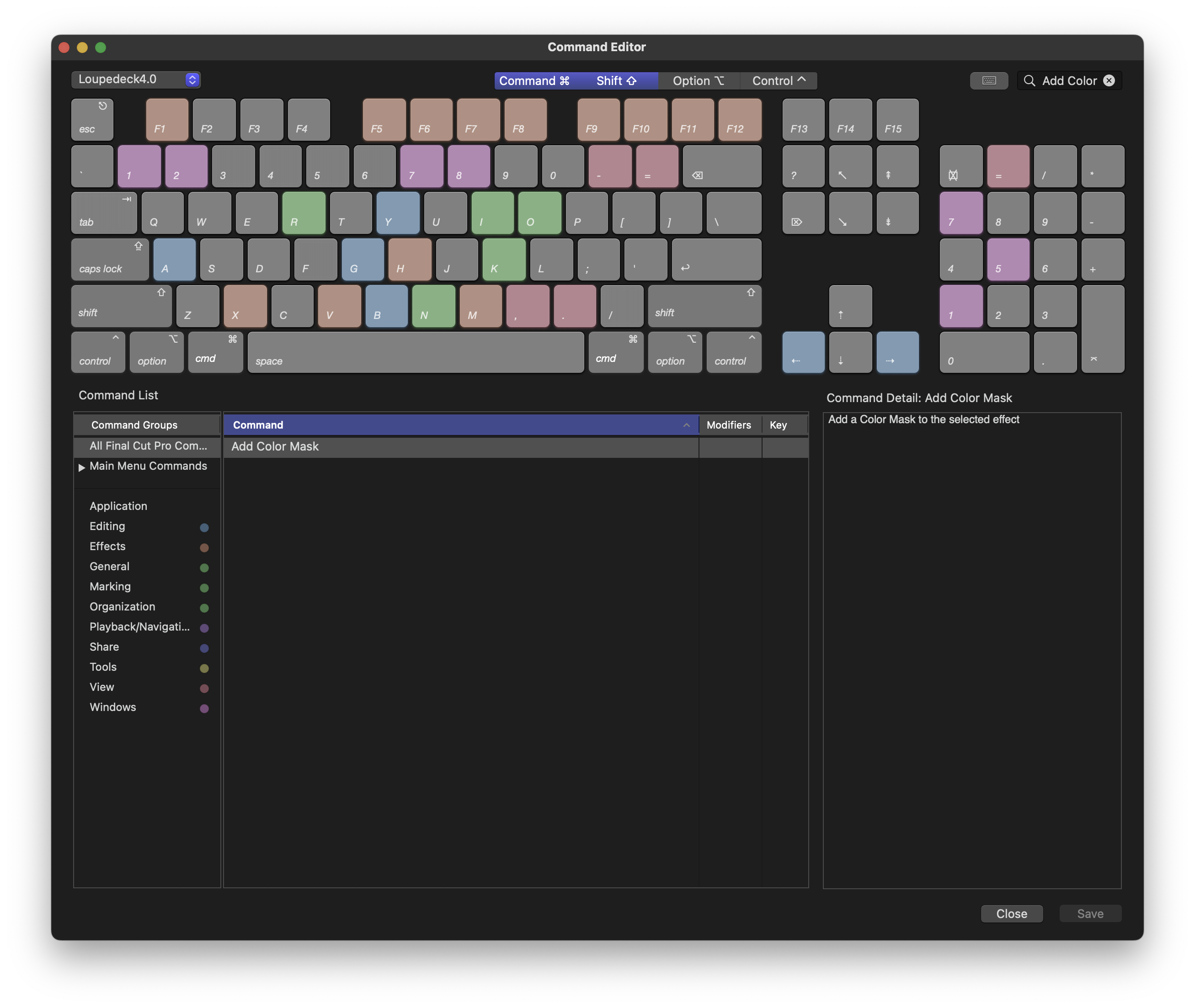
Task: Click the tab key on virtual keyboard
Action: 104,213
